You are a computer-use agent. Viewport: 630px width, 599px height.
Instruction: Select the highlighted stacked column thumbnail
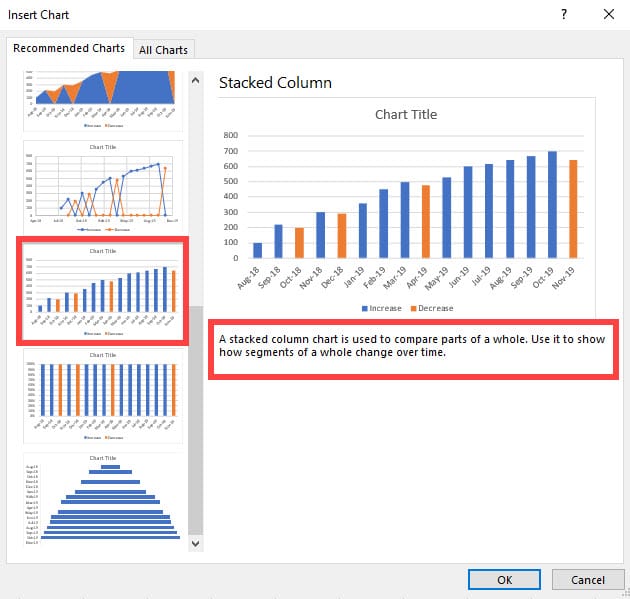[x=100, y=290]
